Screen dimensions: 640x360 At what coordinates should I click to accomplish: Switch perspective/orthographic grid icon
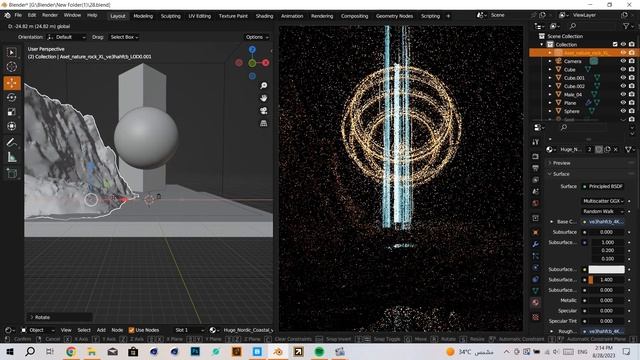coord(264,123)
